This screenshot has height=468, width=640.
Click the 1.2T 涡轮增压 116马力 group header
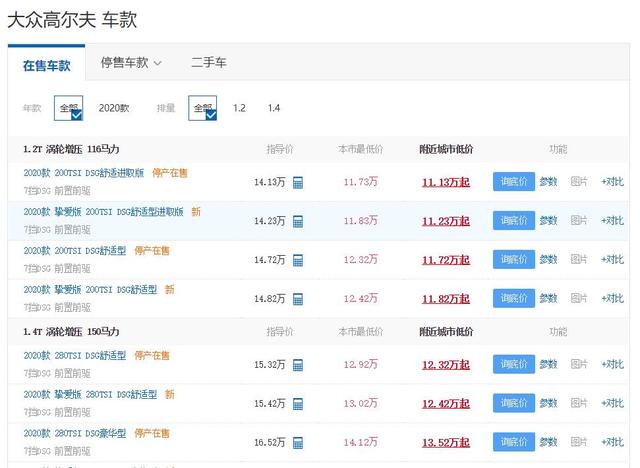(71, 149)
